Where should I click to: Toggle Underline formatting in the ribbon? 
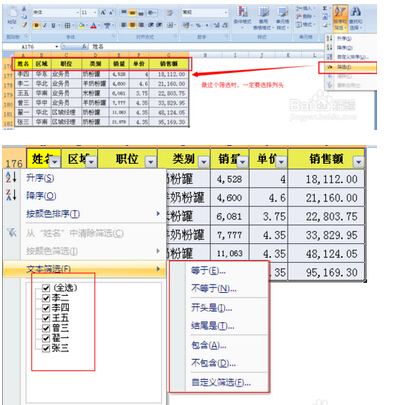click(x=53, y=25)
